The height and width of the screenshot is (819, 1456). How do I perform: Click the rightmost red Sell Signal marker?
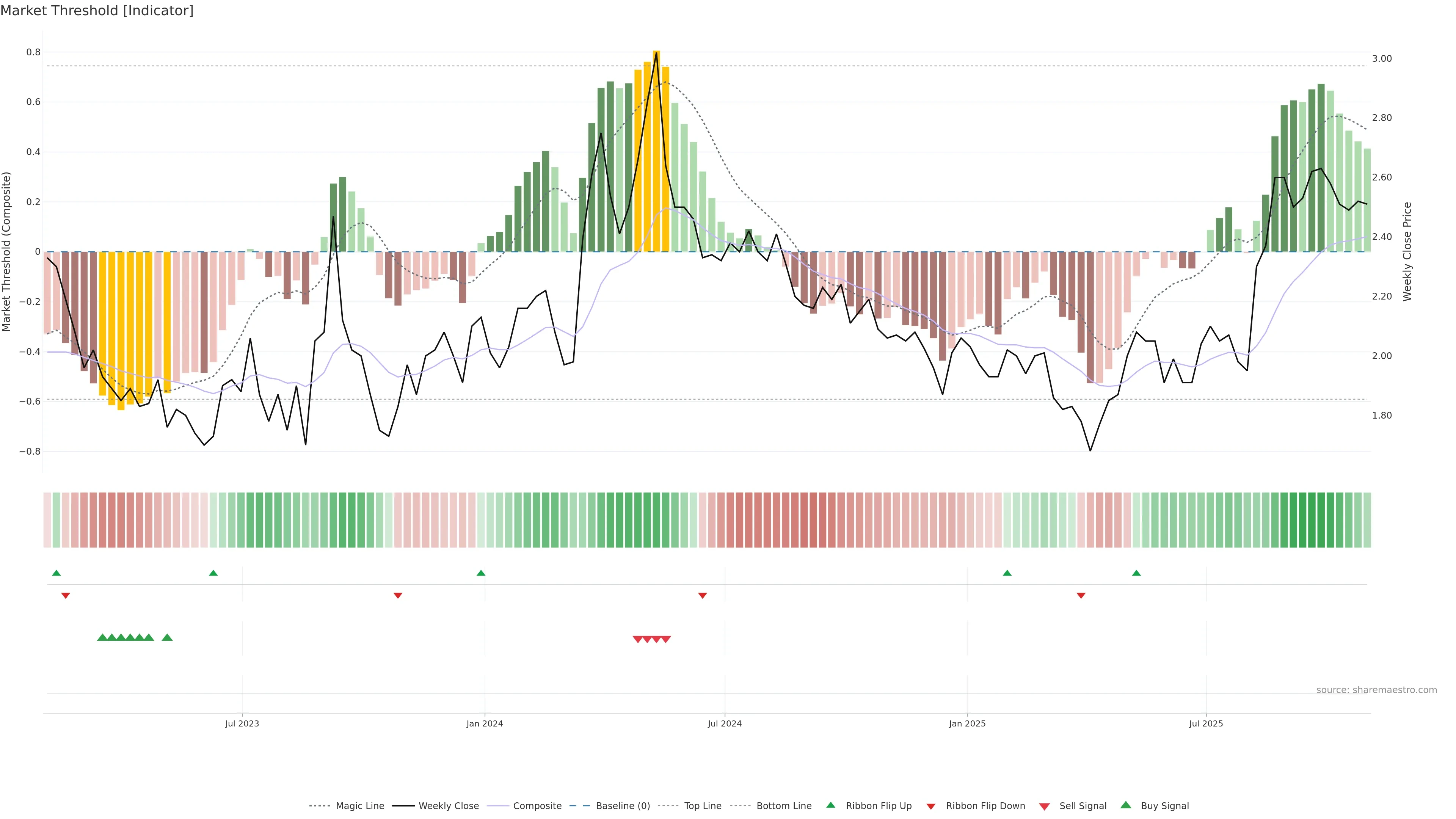pos(666,639)
